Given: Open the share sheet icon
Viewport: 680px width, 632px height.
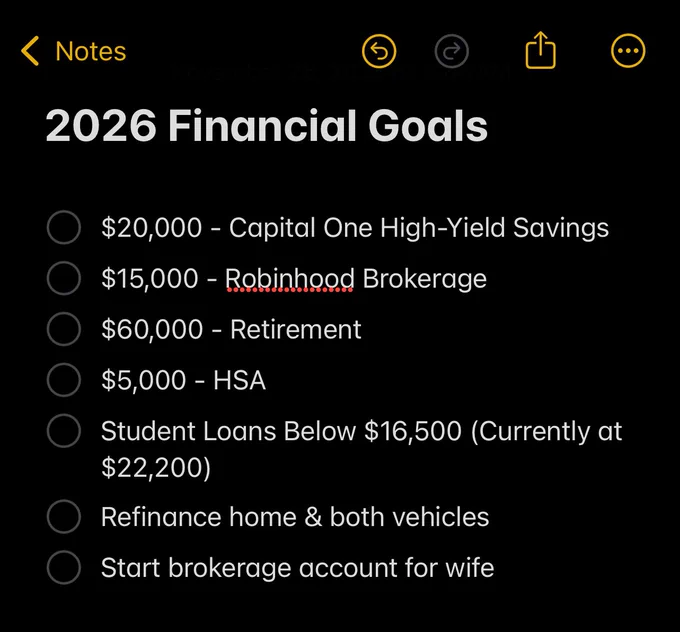Looking at the screenshot, I should [x=540, y=50].
